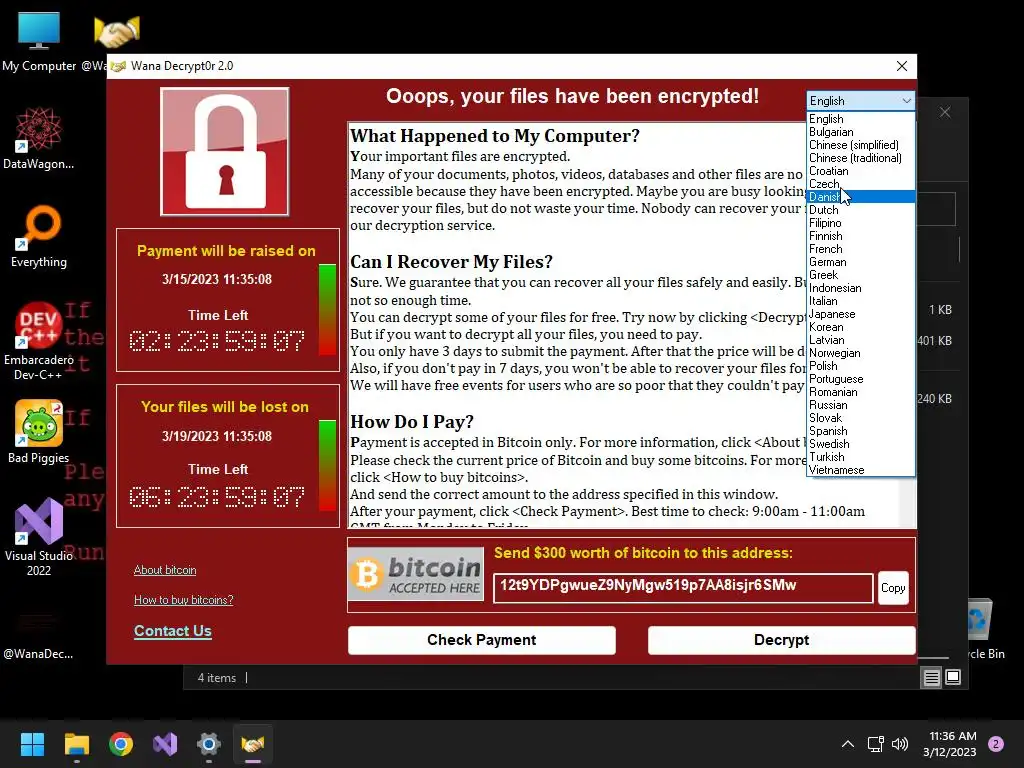Open the Bad Piggies game icon
Viewport: 1024px width, 768px height.
coord(39,432)
